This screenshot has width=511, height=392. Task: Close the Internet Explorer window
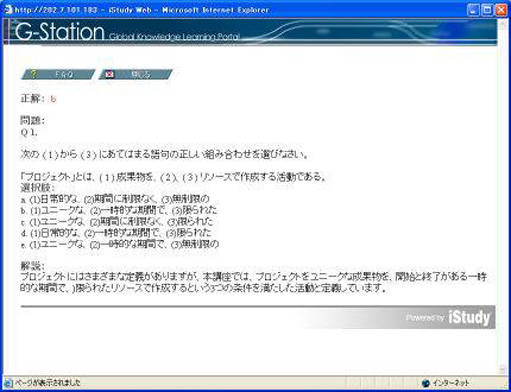click(501, 10)
